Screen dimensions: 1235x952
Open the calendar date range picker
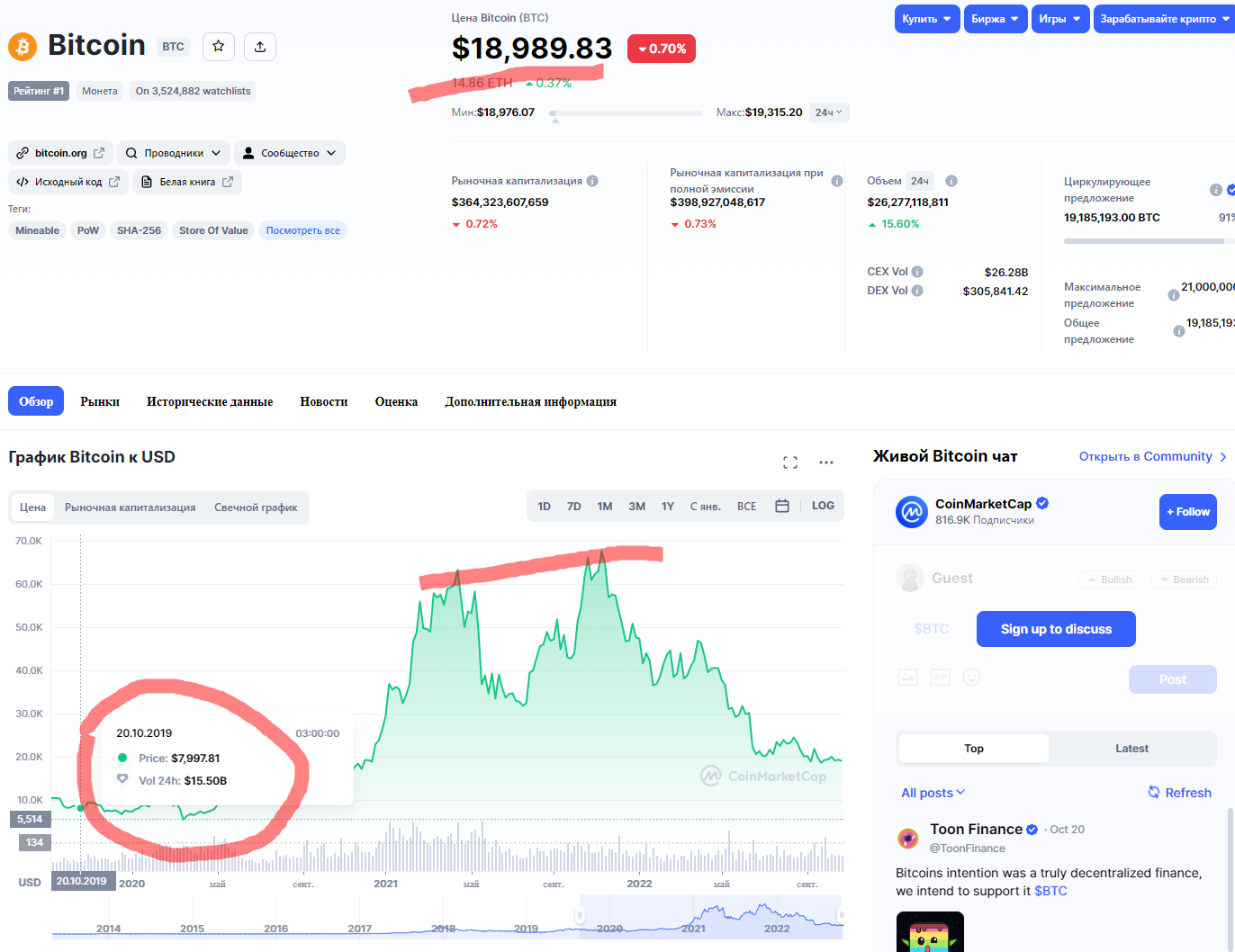click(782, 506)
